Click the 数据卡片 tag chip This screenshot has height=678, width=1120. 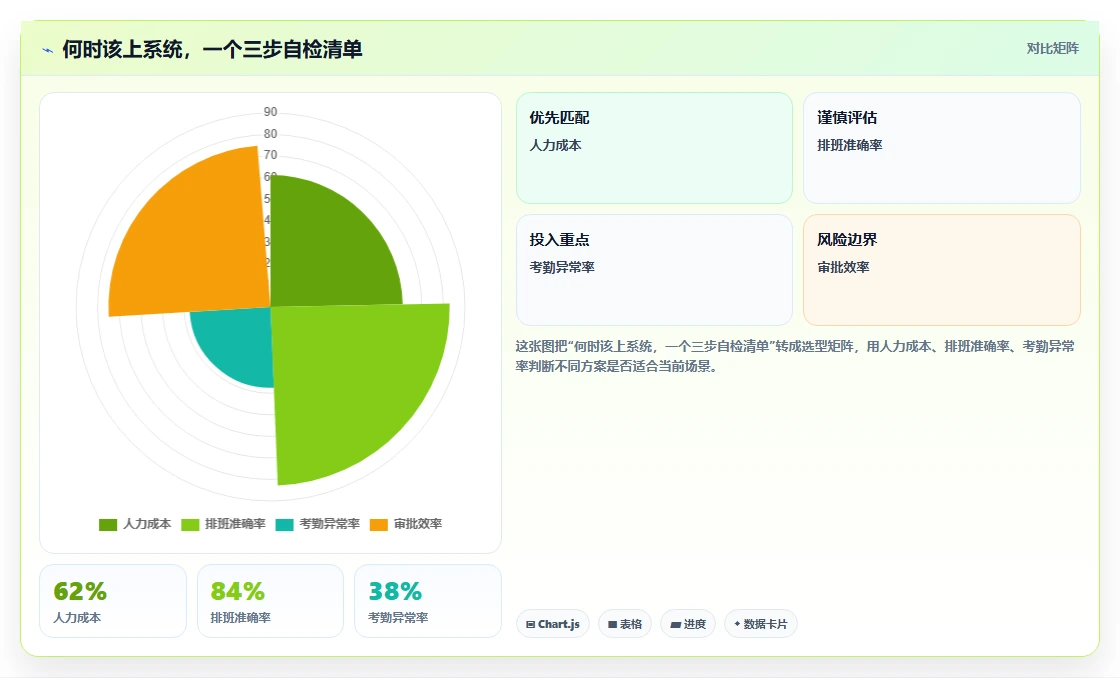[761, 624]
